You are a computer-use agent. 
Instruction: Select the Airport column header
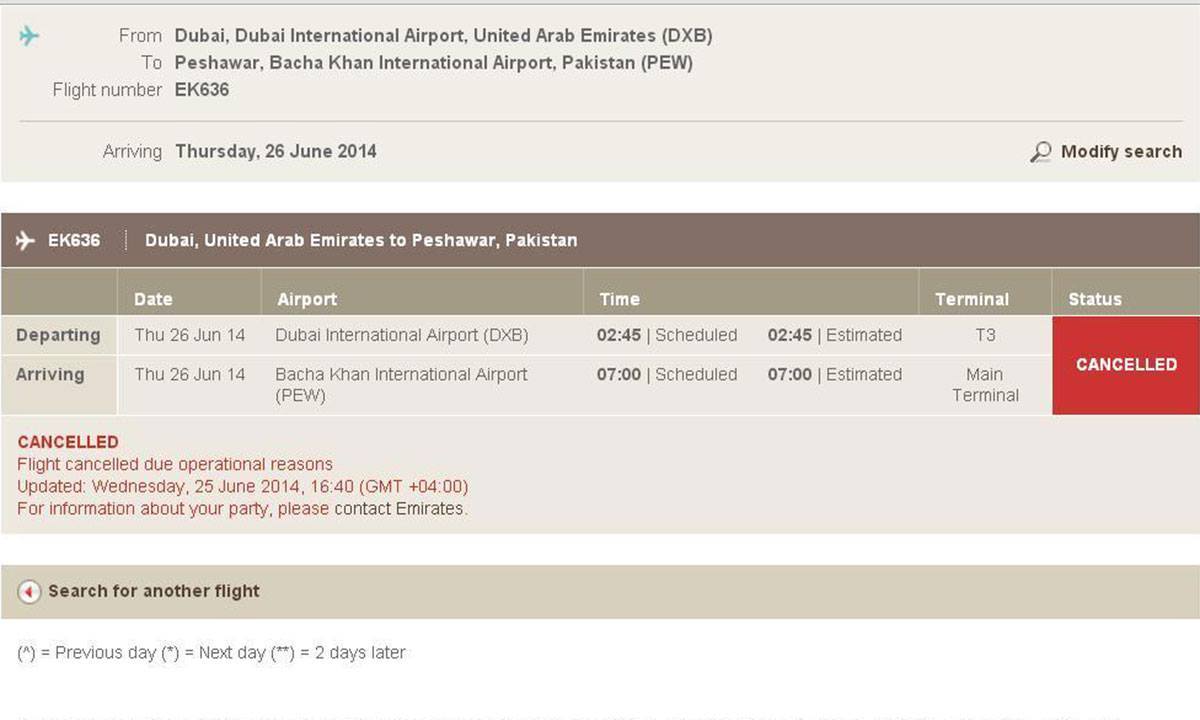(x=307, y=299)
